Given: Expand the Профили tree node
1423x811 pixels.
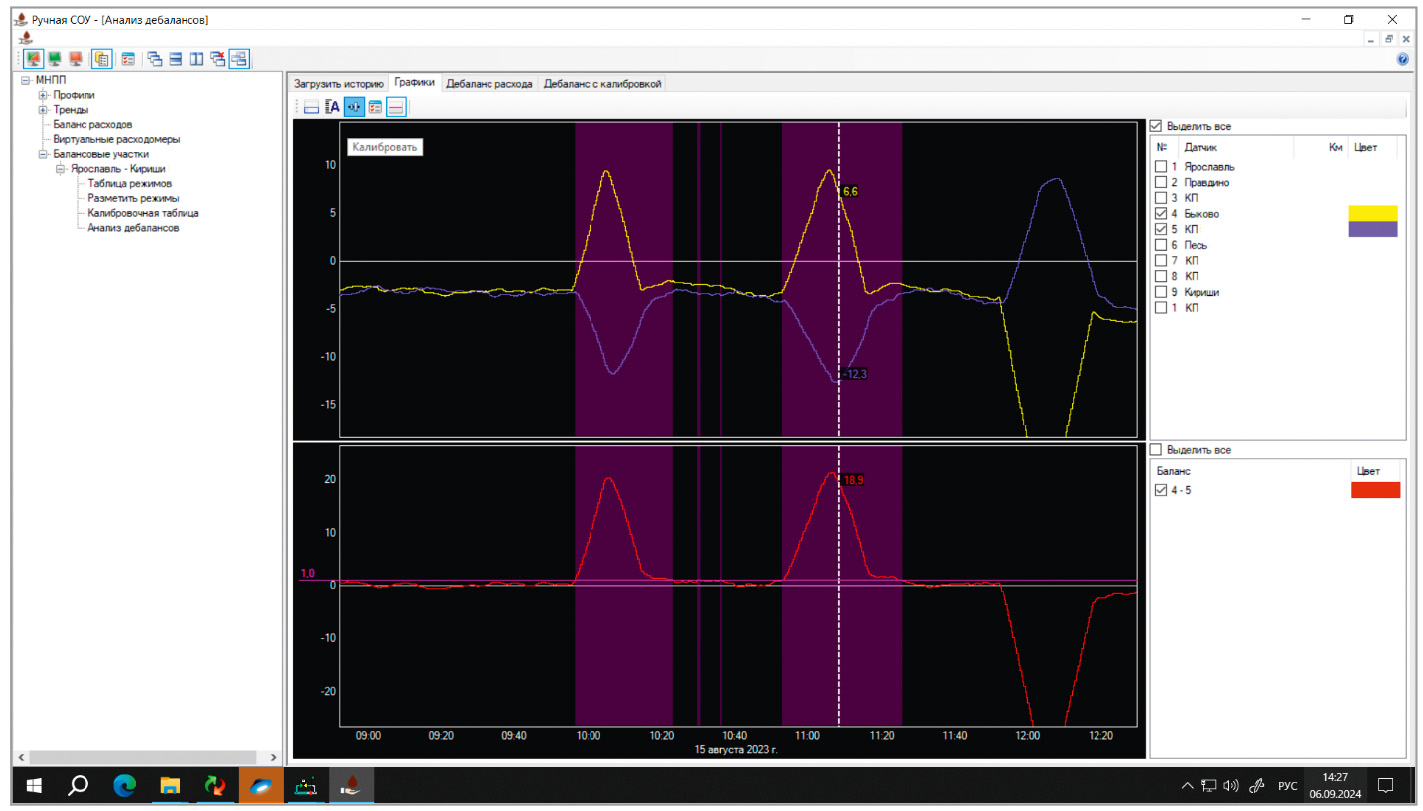Looking at the screenshot, I should [43, 95].
